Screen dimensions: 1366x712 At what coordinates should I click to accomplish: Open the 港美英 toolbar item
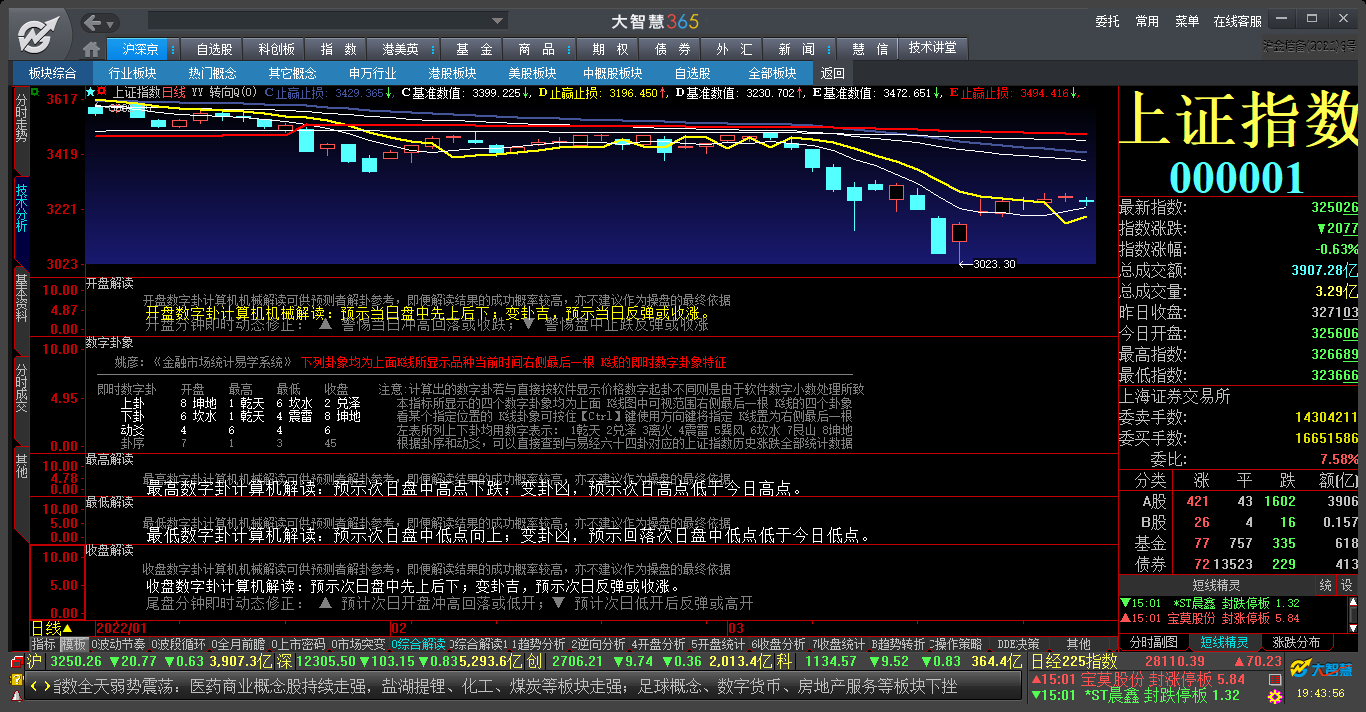(399, 49)
